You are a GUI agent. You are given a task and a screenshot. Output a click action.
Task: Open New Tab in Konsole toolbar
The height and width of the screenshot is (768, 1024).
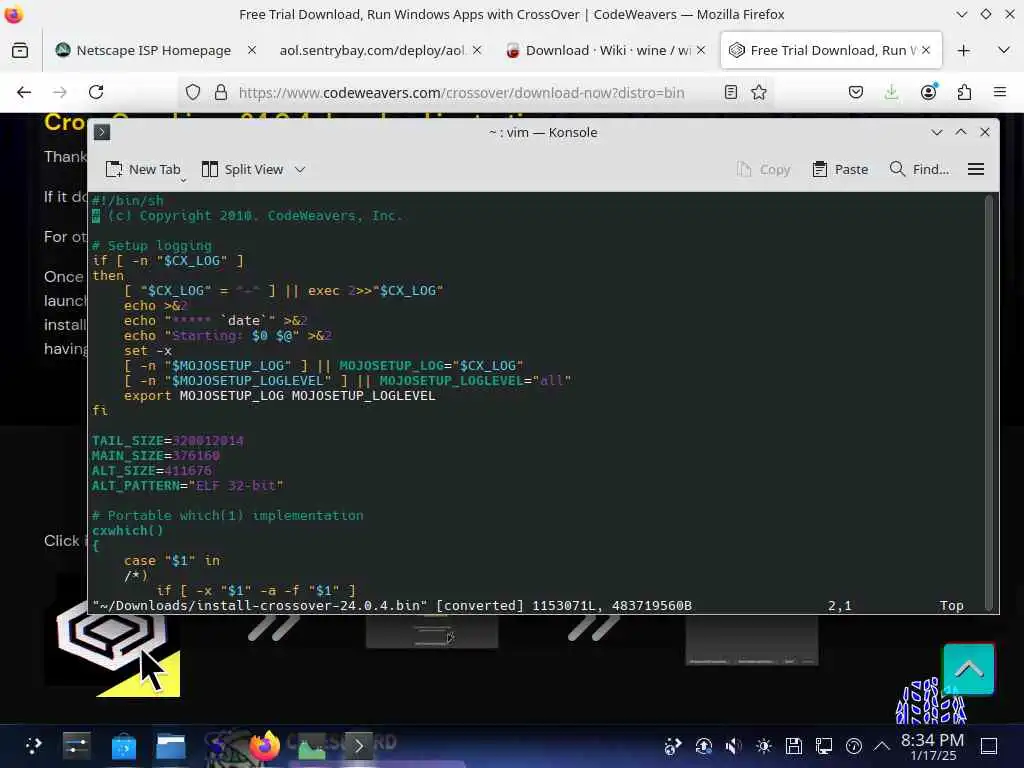pos(143,170)
